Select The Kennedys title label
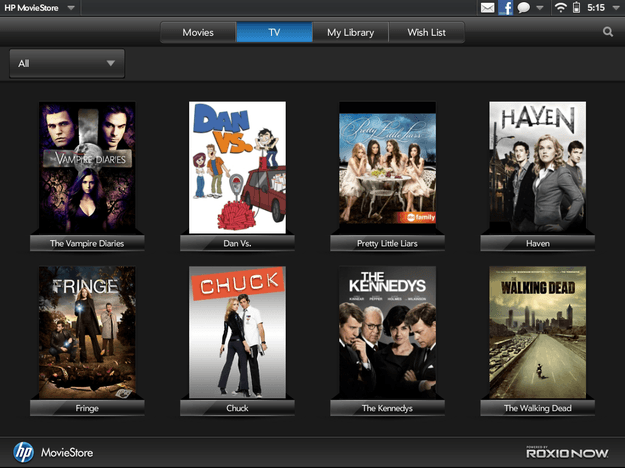The width and height of the screenshot is (625, 468). 387,408
